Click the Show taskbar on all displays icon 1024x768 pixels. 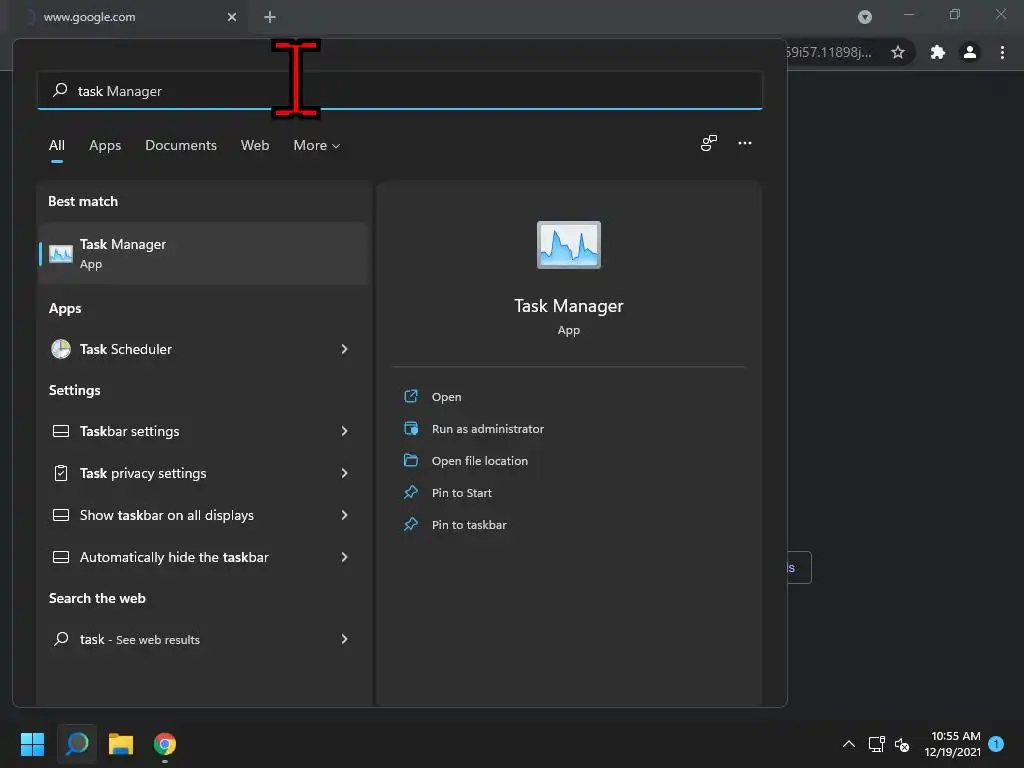[x=61, y=515]
